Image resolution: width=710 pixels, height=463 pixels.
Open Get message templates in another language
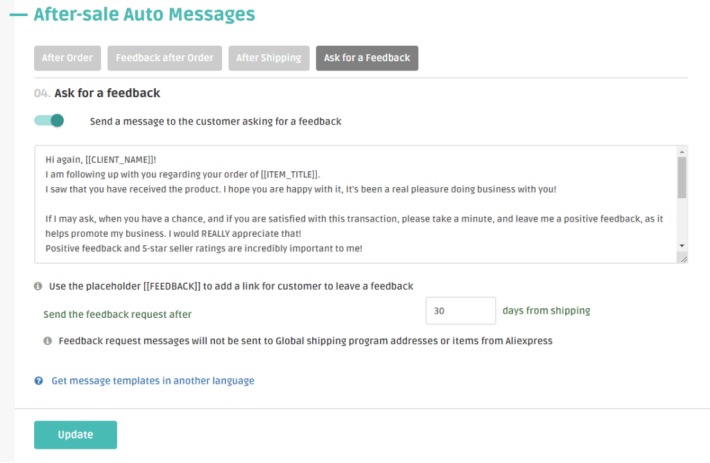click(x=152, y=381)
